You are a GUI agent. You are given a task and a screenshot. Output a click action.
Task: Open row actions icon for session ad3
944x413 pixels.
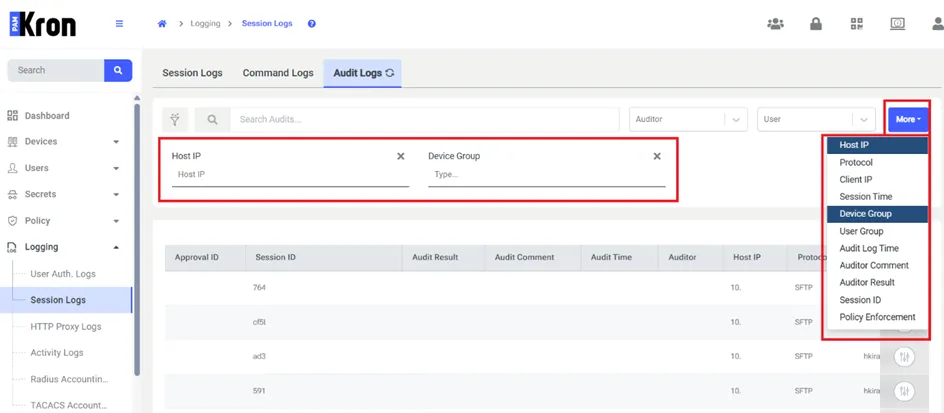[x=904, y=357]
